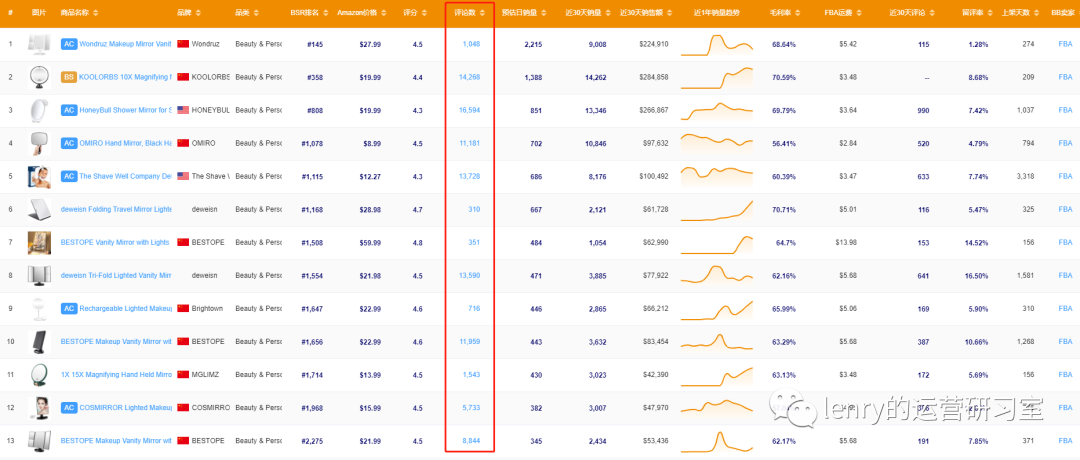Viewport: 1080px width, 460px height.
Task: Open review count 8,844 link
Action: click(x=471, y=441)
